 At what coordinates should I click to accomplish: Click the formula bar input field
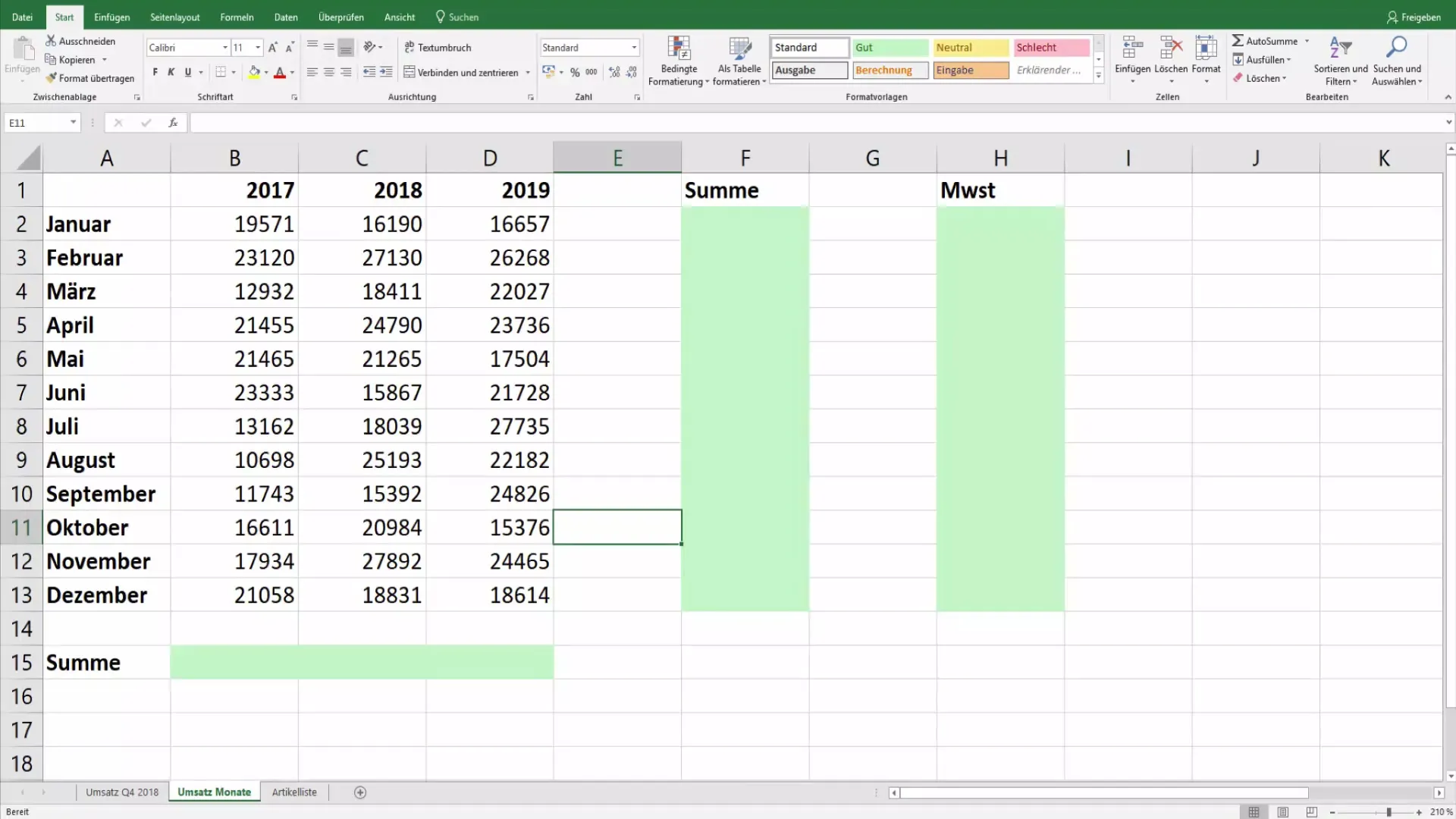(x=816, y=122)
